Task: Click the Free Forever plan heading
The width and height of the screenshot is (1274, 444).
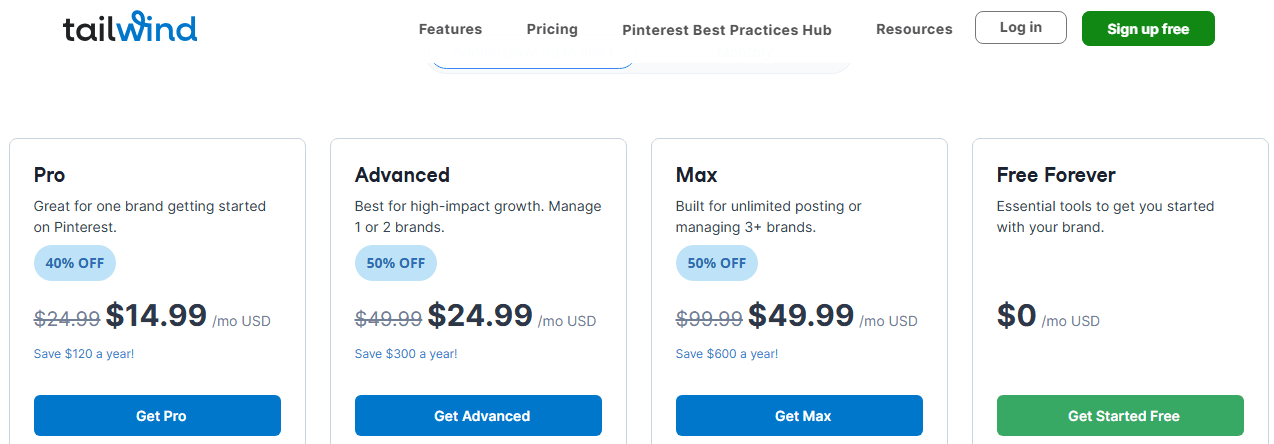Action: (1056, 175)
